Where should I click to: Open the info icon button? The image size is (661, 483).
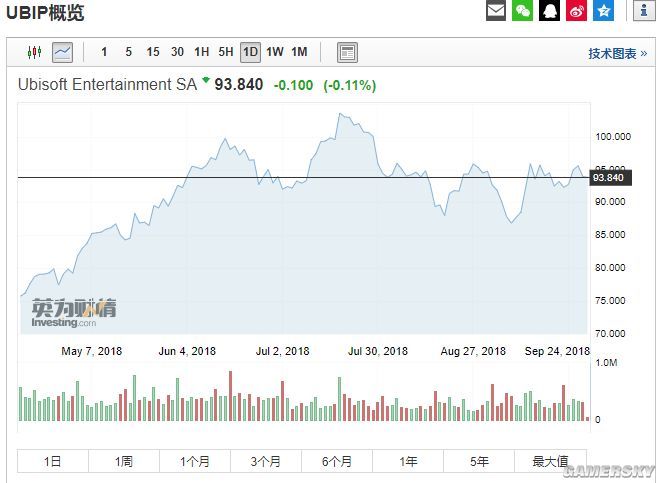[x=644, y=10]
